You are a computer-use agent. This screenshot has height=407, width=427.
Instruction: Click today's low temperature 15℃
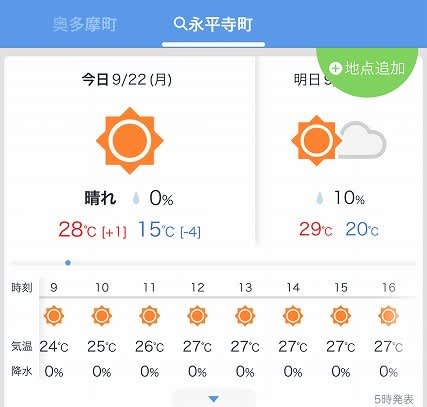156,230
